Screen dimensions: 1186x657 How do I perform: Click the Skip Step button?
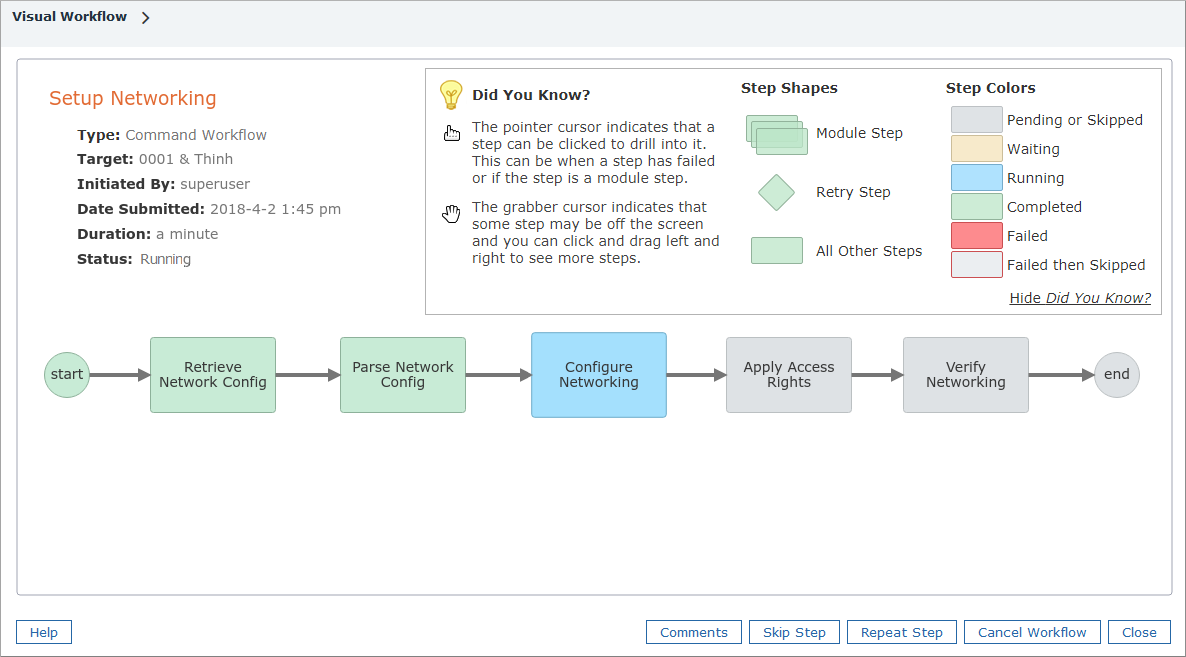click(794, 632)
